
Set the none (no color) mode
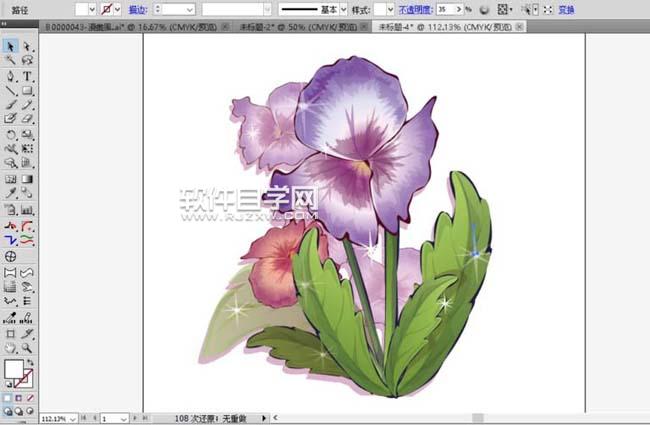pyautogui.click(x=29, y=397)
